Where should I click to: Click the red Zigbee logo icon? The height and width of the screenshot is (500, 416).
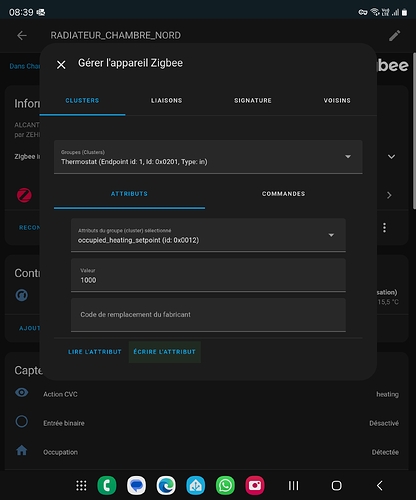(24, 195)
